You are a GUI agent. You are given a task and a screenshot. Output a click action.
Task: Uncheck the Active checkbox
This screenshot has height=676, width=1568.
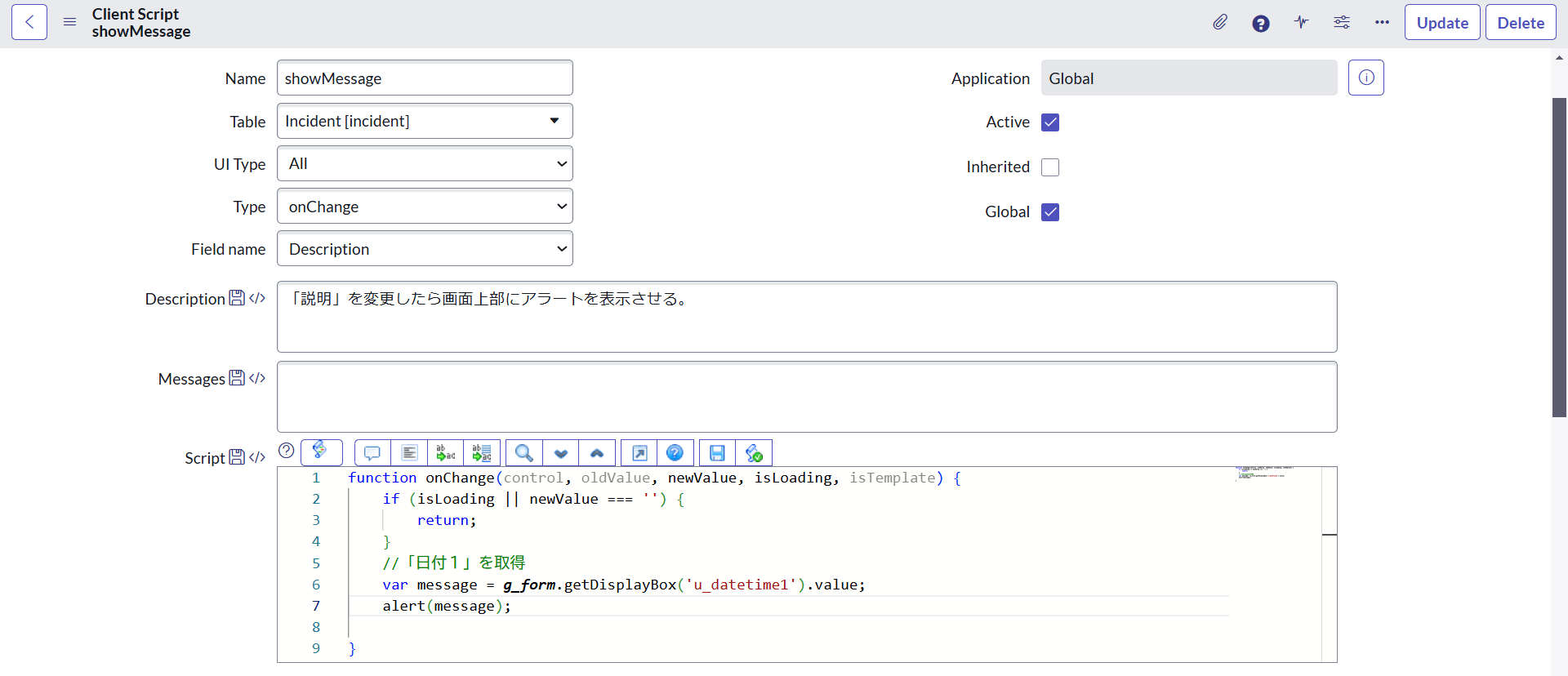[x=1050, y=122]
